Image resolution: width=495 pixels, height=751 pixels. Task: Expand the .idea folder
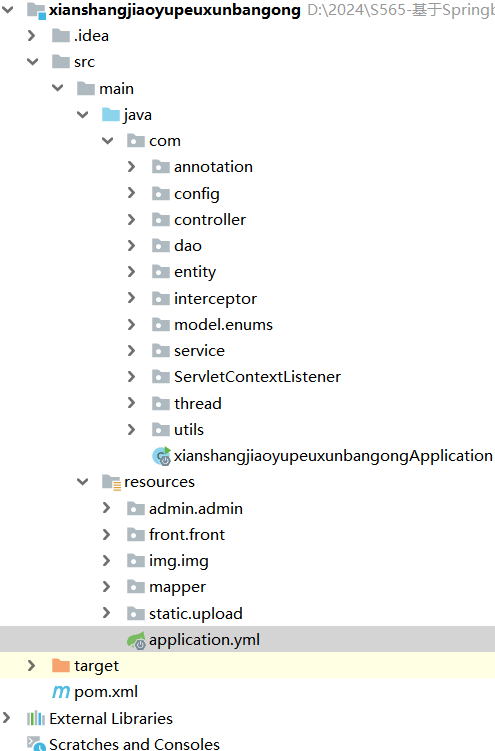click(x=32, y=35)
